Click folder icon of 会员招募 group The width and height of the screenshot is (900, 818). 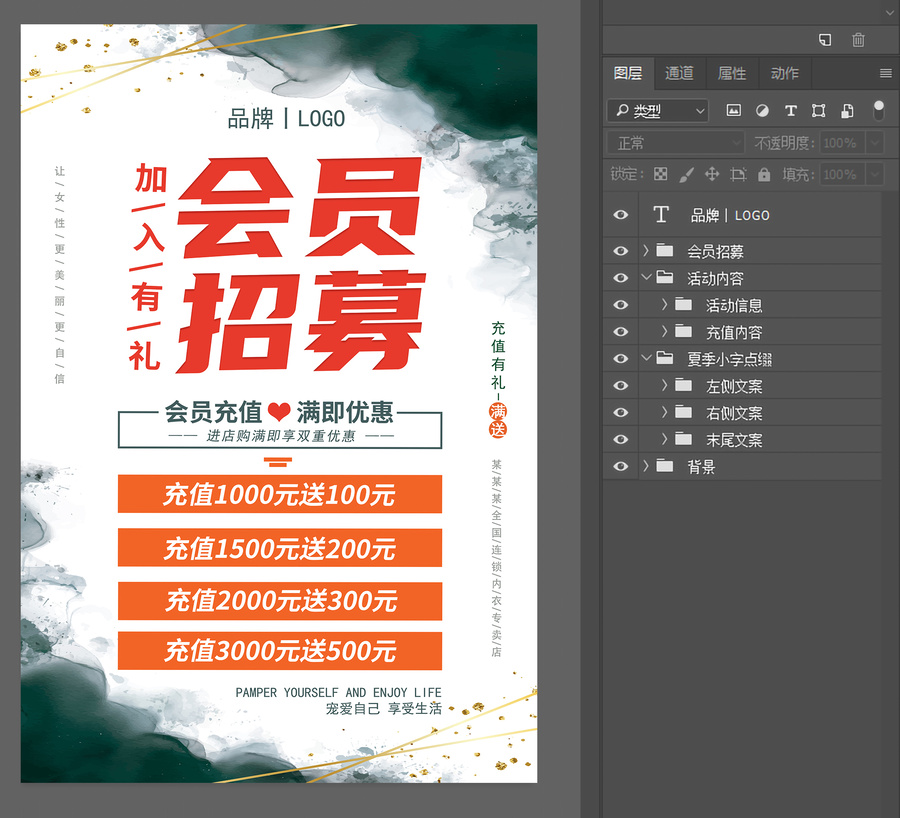pos(665,250)
